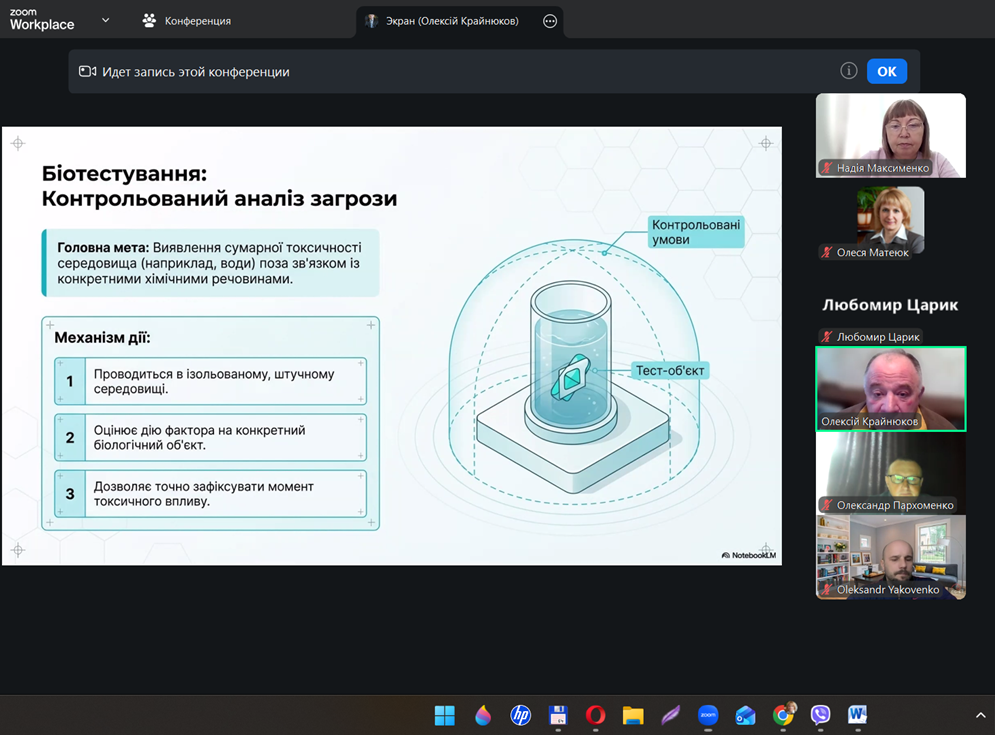This screenshot has height=735, width=995.
Task: Open the Zoom Workplace dropdown arrow
Action: pyautogui.click(x=105, y=20)
